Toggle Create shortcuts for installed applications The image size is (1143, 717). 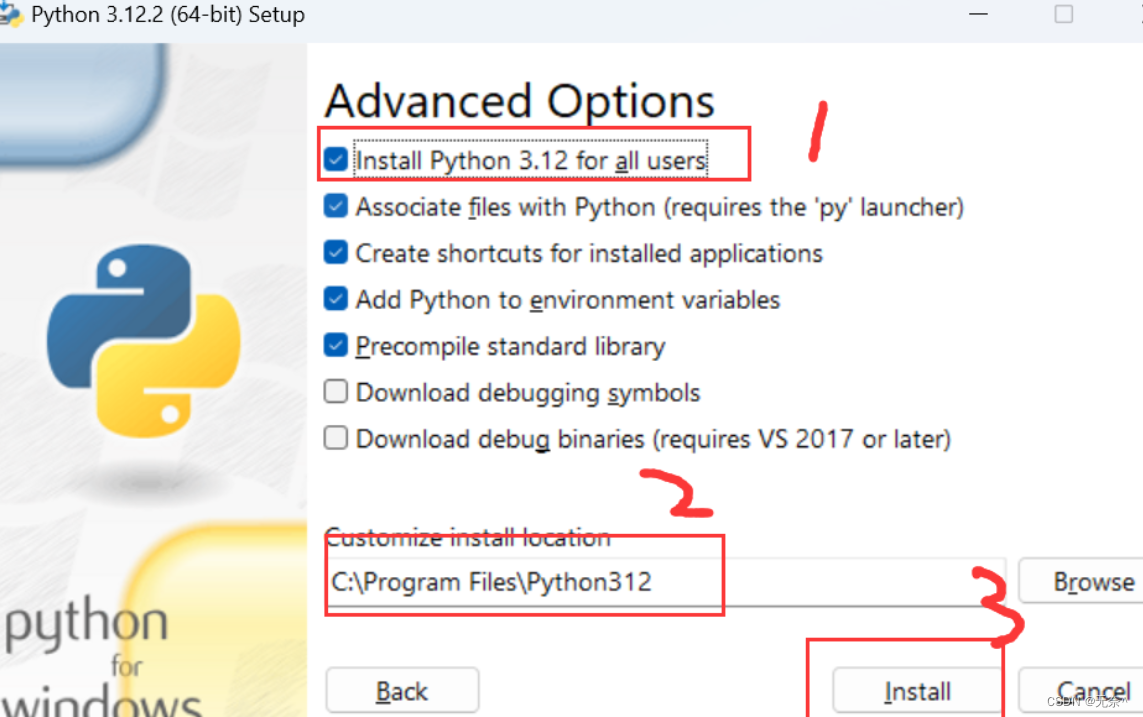coord(335,253)
